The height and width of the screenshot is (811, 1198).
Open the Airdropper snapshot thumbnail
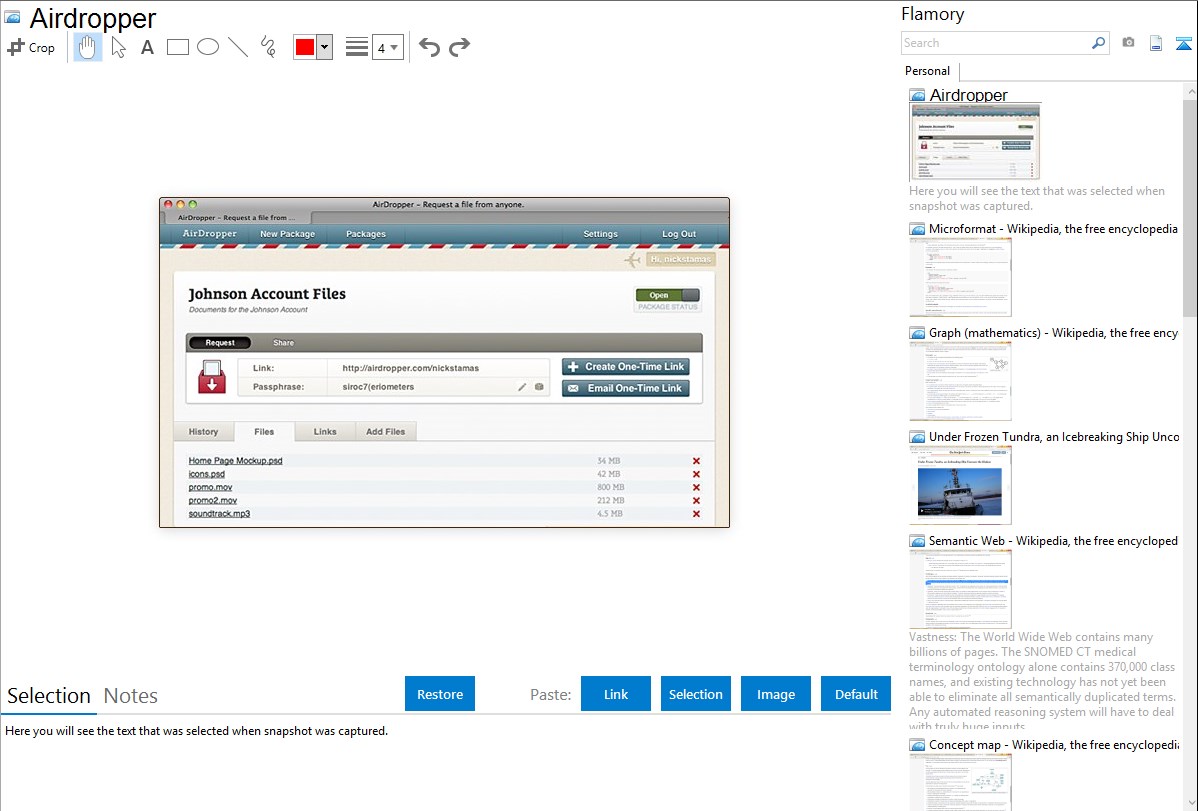[975, 141]
